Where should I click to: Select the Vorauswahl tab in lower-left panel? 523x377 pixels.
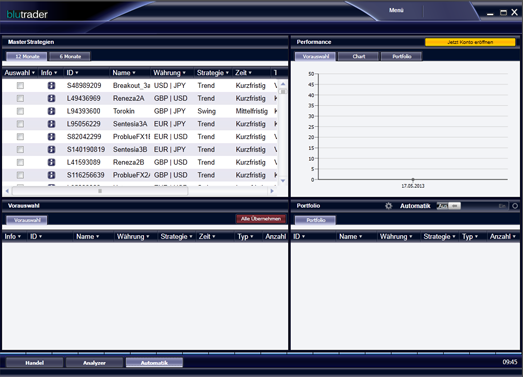click(x=27, y=220)
